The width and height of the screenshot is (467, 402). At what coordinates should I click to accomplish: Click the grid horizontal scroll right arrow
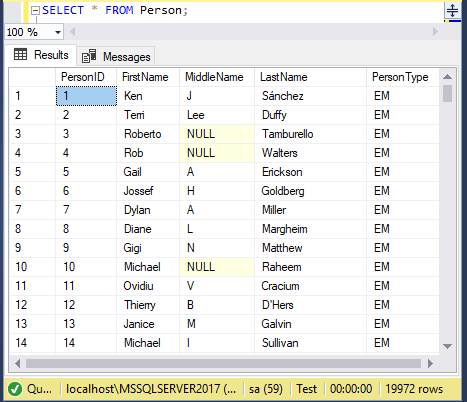pyautogui.click(x=430, y=363)
